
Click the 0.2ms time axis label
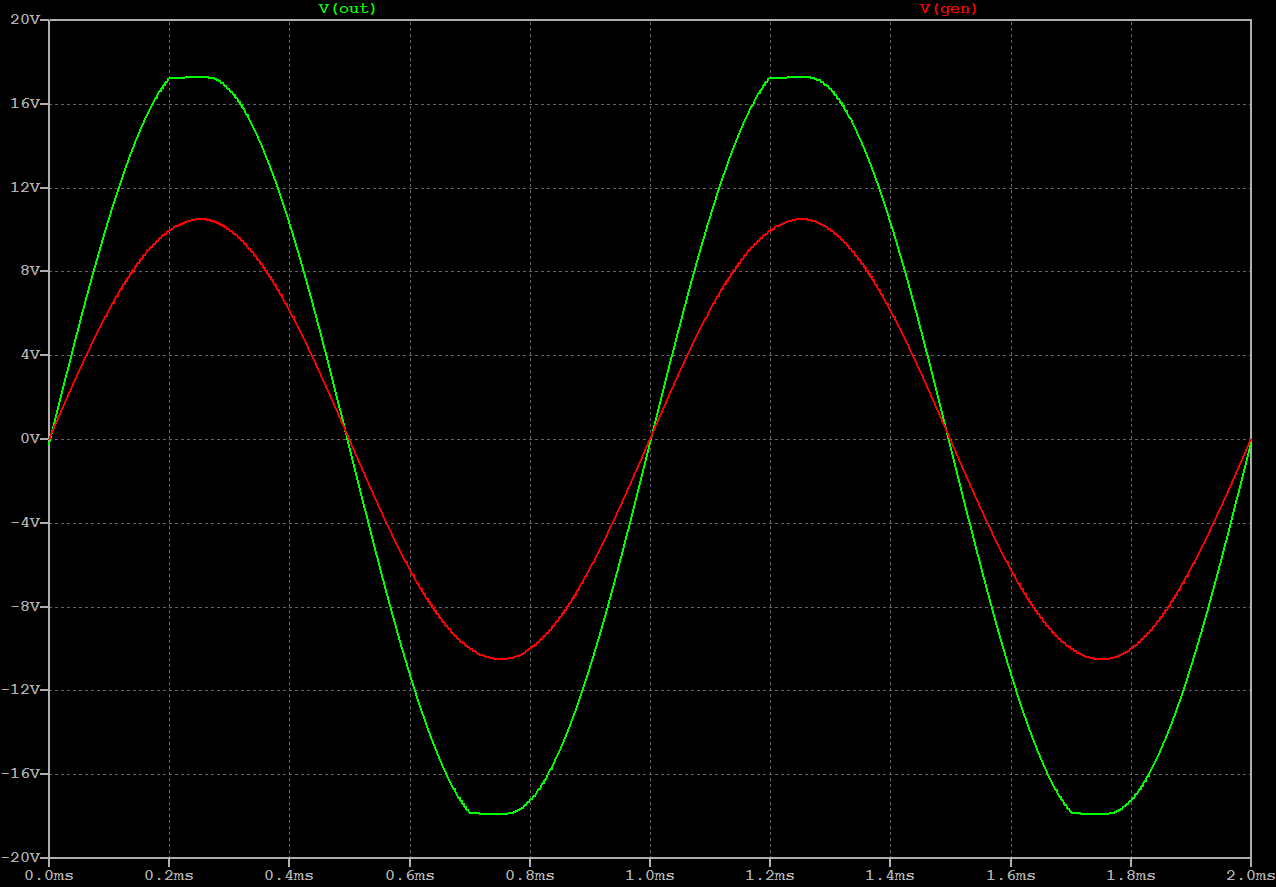[x=169, y=876]
